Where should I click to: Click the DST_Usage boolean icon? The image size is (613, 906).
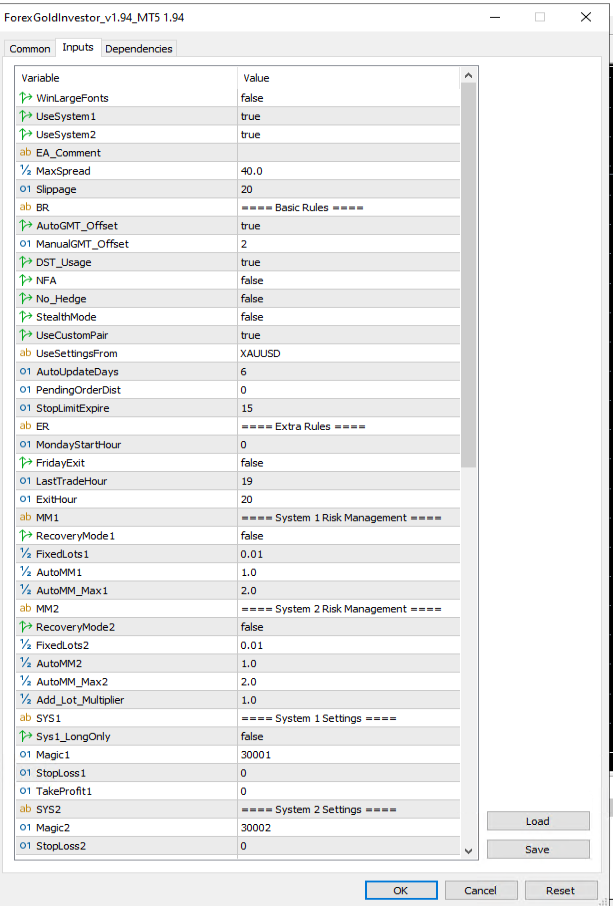[x=25, y=262]
